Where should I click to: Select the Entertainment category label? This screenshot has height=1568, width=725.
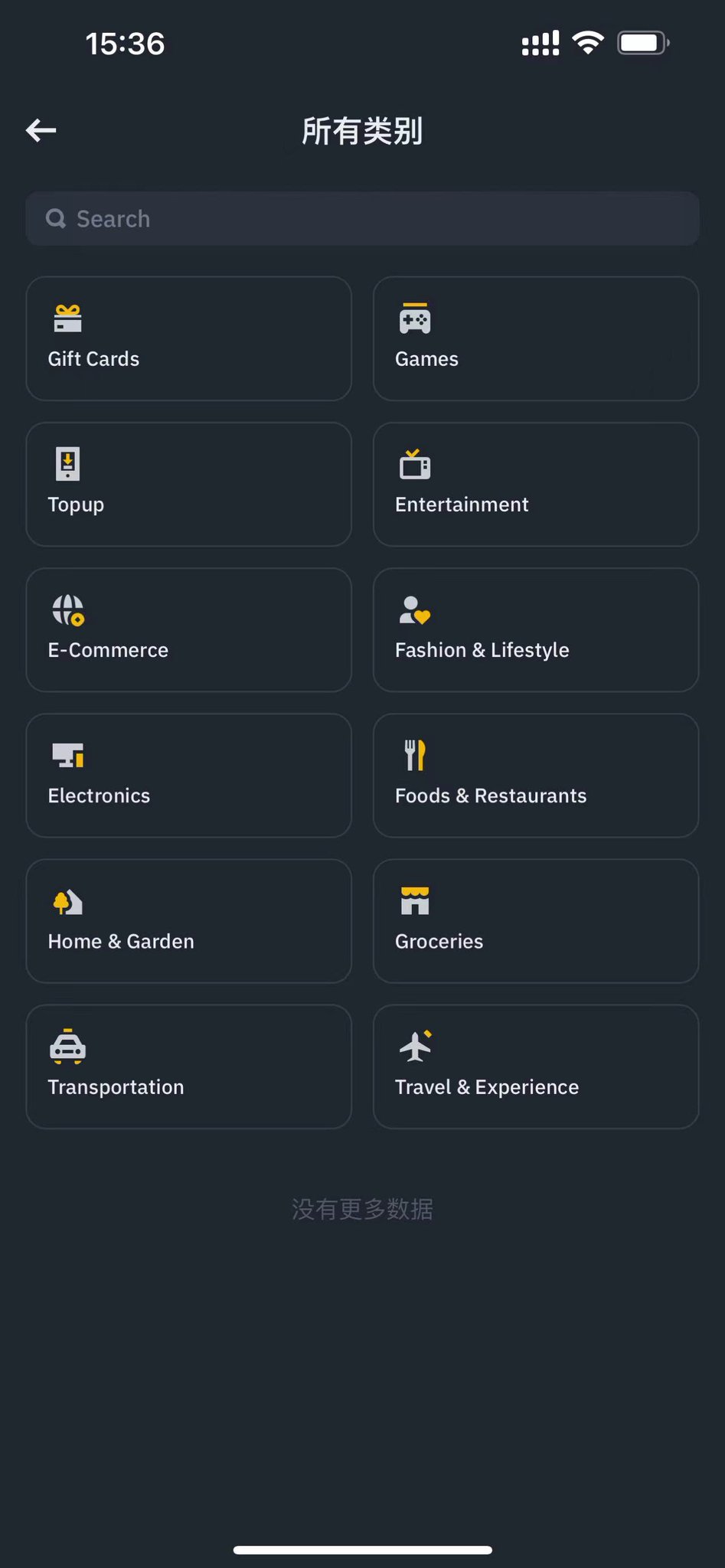(462, 505)
